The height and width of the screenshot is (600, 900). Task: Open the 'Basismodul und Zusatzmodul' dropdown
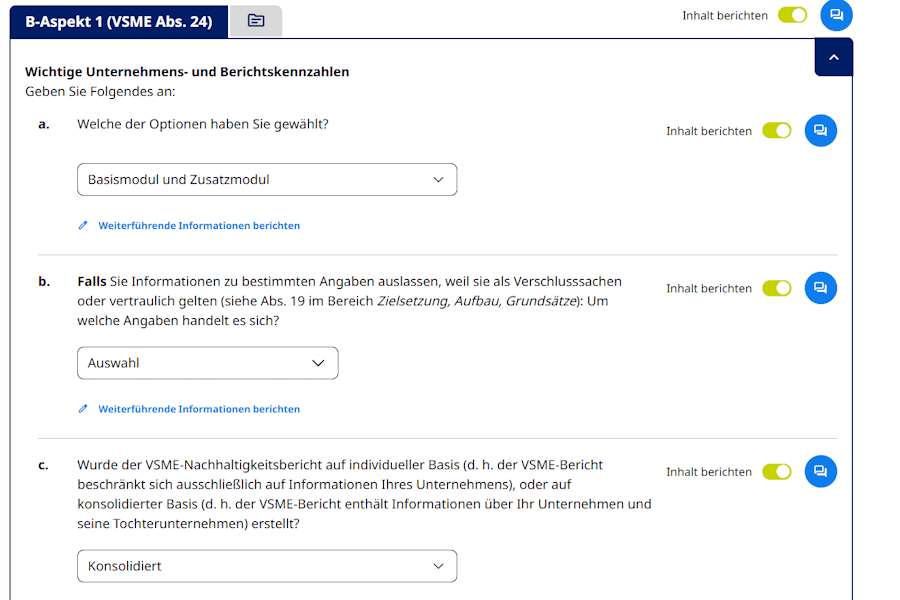267,180
